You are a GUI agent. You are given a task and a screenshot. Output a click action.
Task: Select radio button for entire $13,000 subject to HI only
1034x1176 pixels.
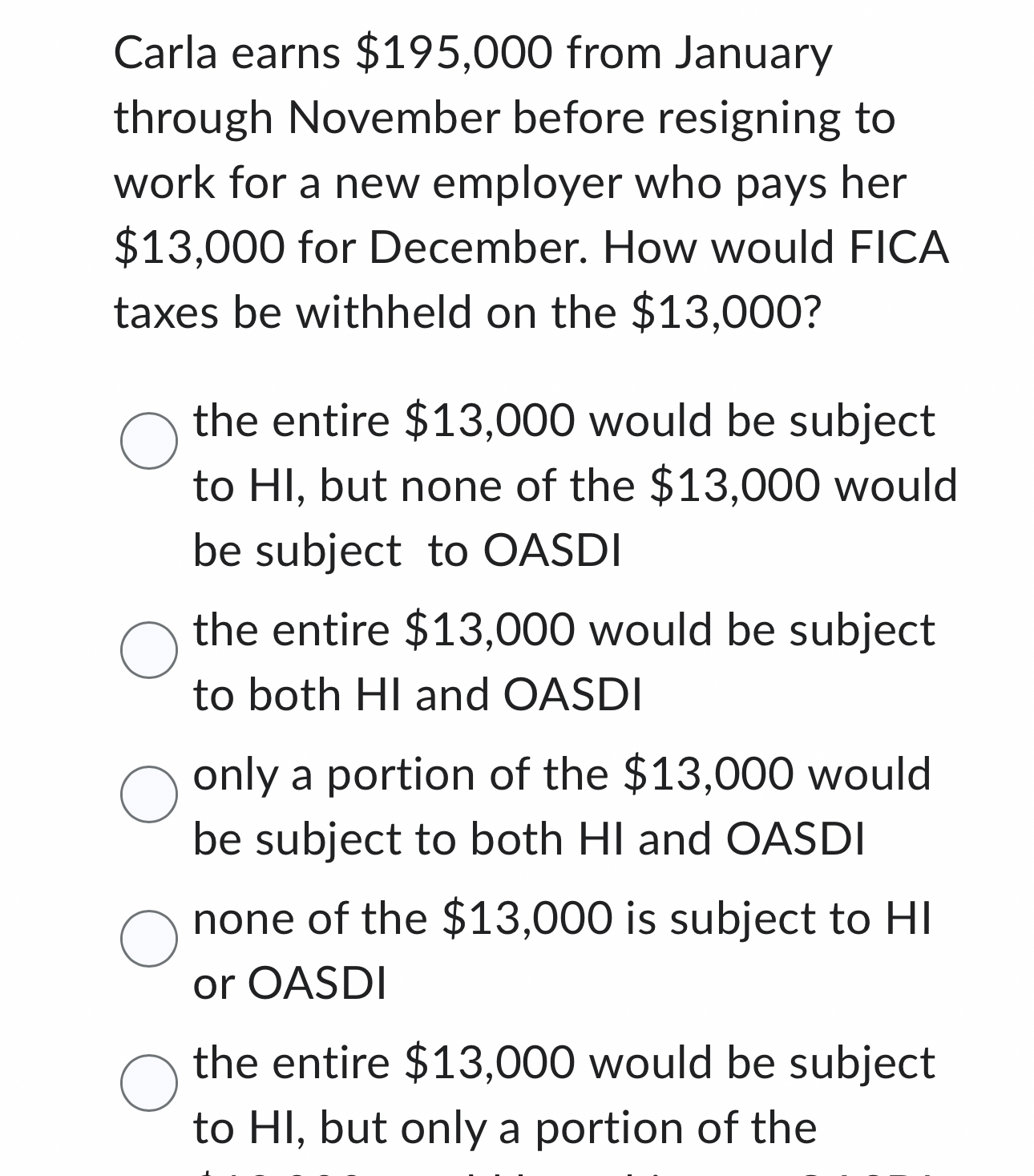pos(151,442)
